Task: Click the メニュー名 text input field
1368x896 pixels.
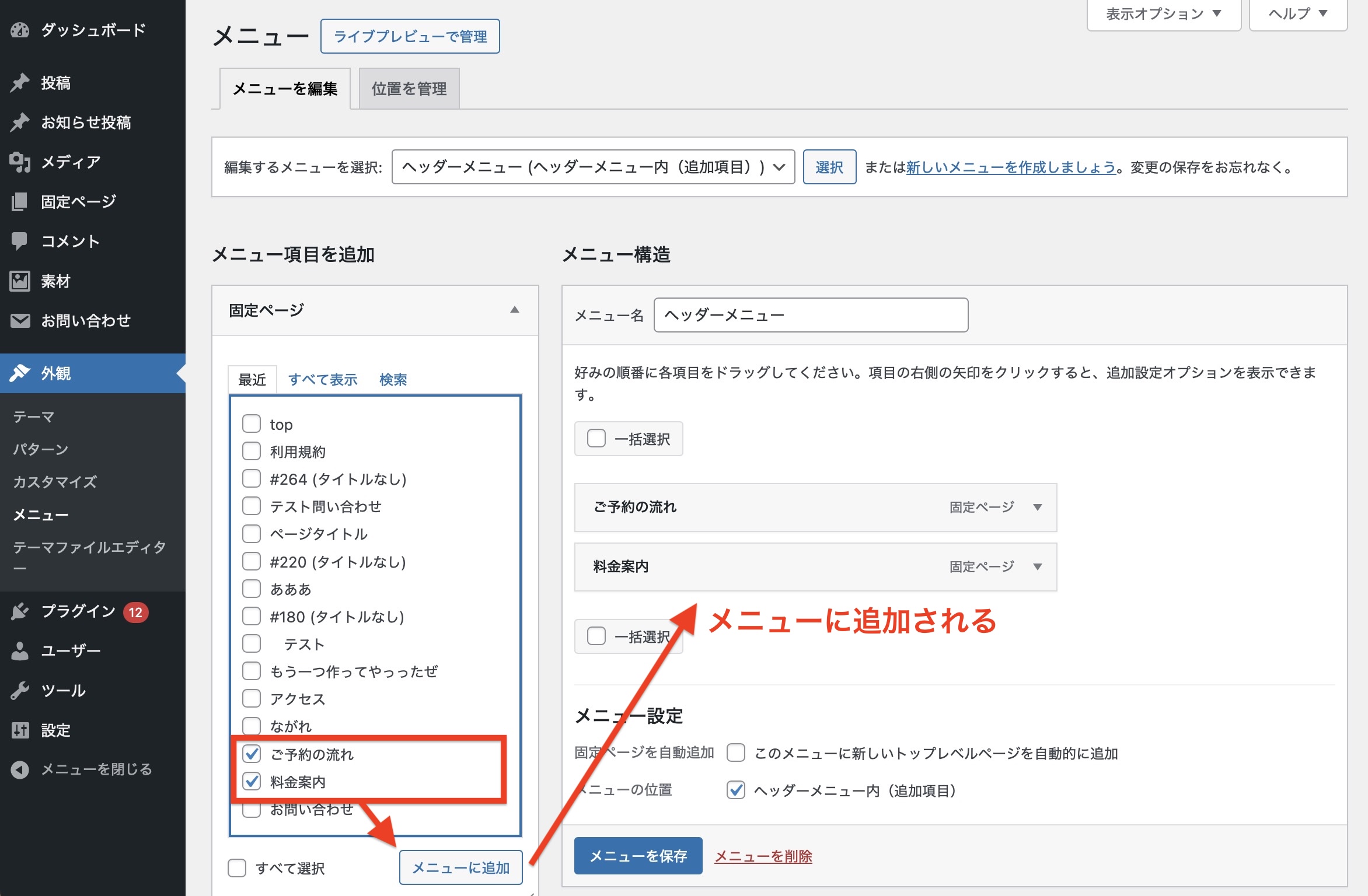Action: (x=810, y=315)
